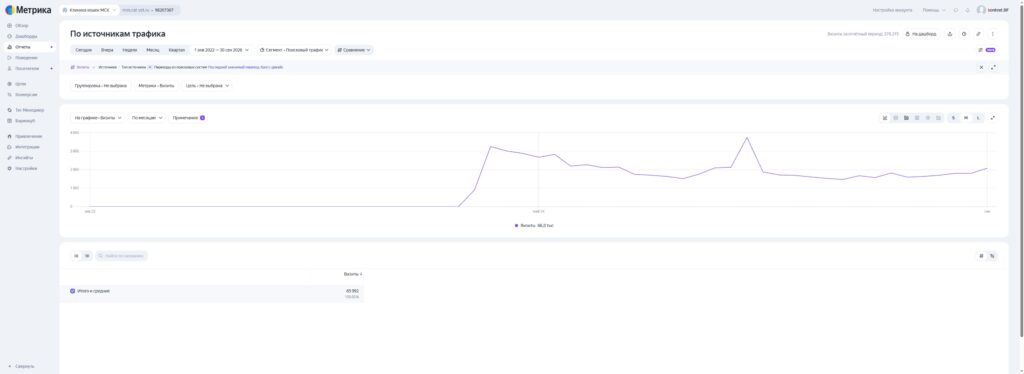Toggle the Итого и средние checkbox
The width and height of the screenshot is (1024, 374).
72,290
